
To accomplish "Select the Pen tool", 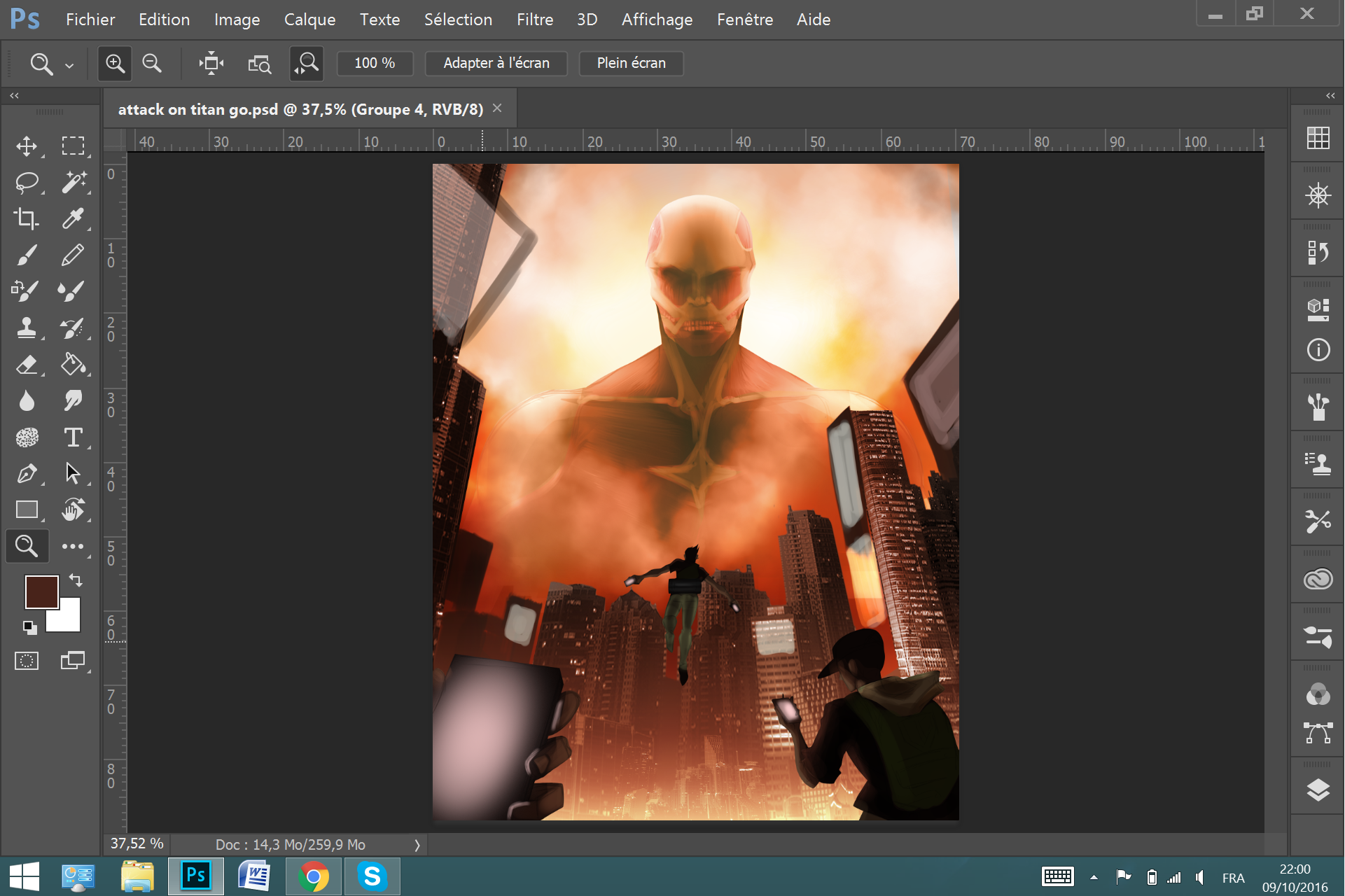I will [x=27, y=474].
